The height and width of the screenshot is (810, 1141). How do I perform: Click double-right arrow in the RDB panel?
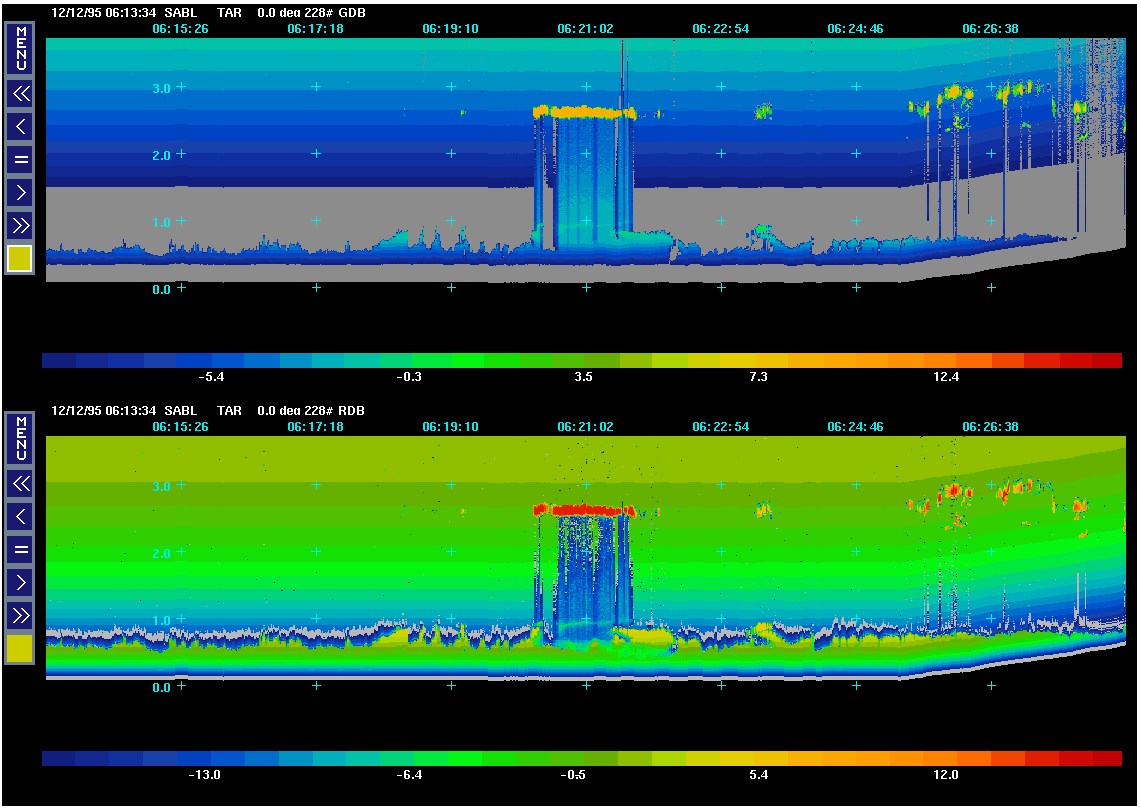point(21,615)
